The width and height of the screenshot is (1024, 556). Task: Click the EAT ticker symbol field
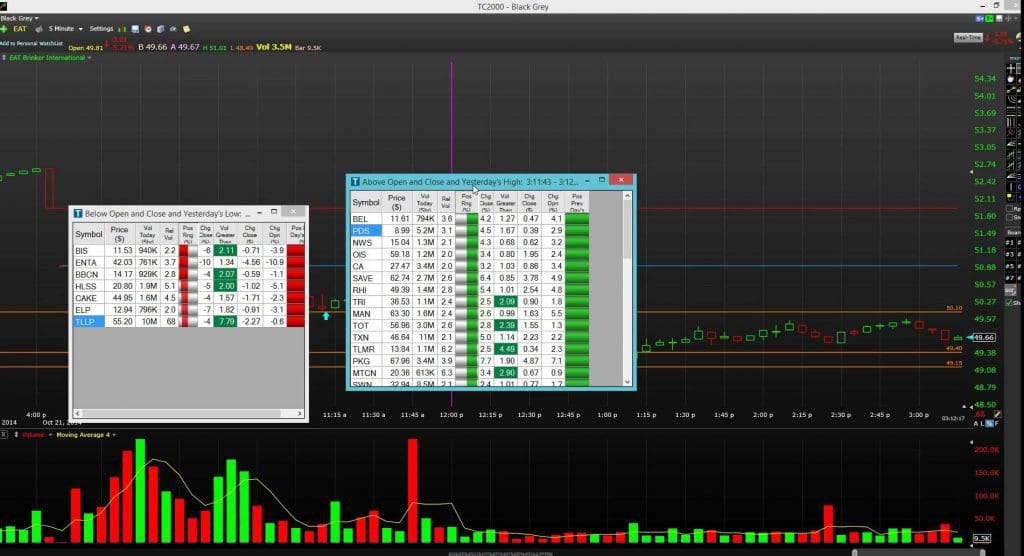pos(20,29)
